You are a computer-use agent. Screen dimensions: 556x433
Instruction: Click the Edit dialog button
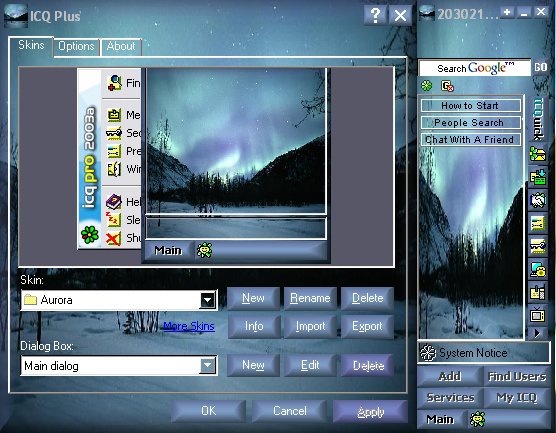point(310,365)
